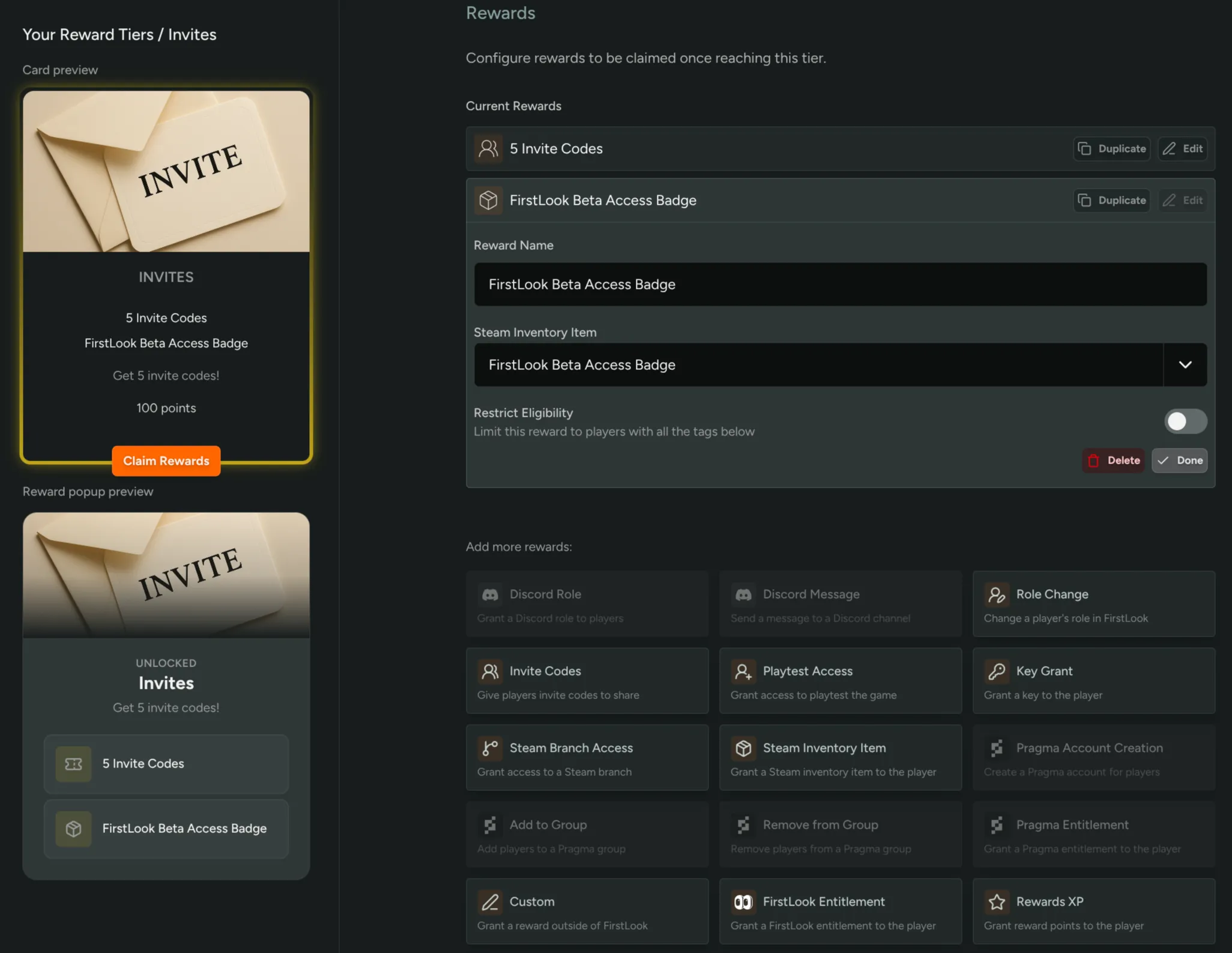Add a Steam Inventory Item reward card

point(841,757)
